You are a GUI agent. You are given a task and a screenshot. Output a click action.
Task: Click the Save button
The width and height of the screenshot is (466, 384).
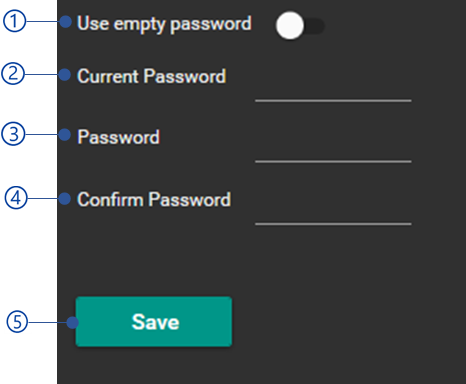(154, 322)
